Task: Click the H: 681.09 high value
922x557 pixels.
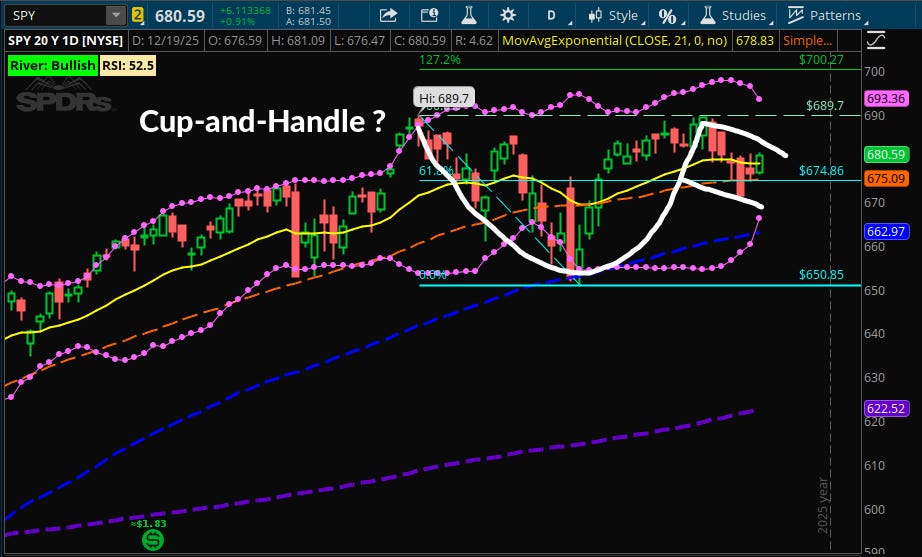Action: 298,41
